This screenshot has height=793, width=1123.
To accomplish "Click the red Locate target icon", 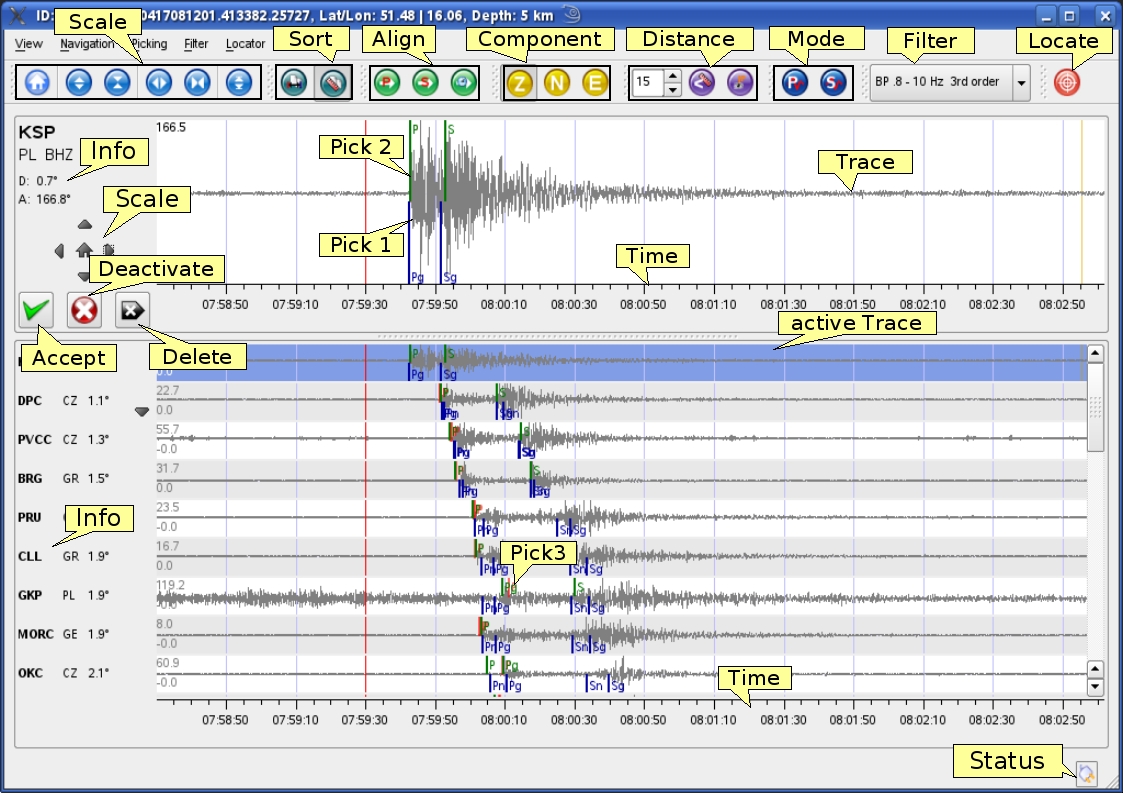I will coord(1067,82).
